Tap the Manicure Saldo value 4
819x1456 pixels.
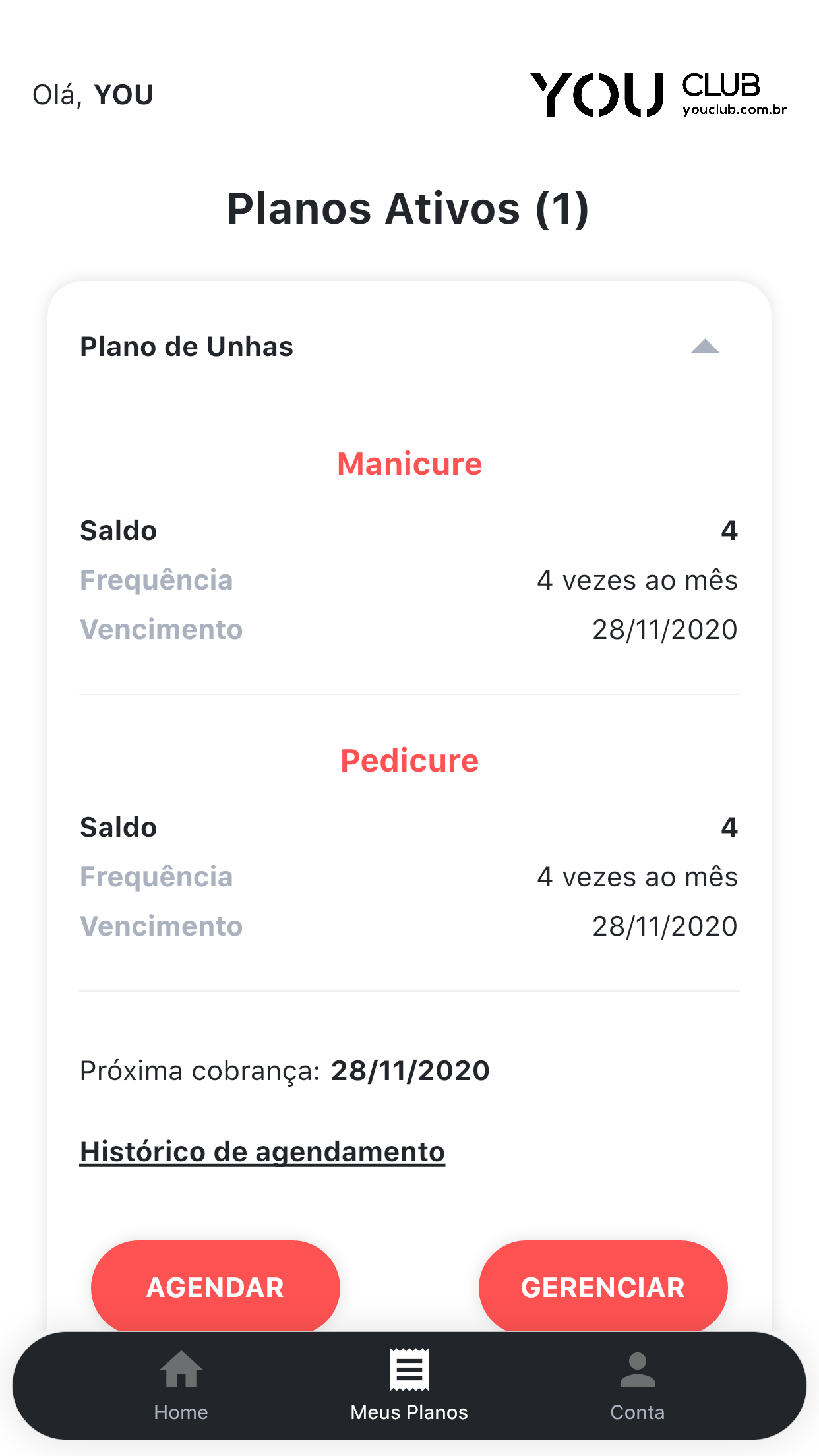tap(729, 531)
